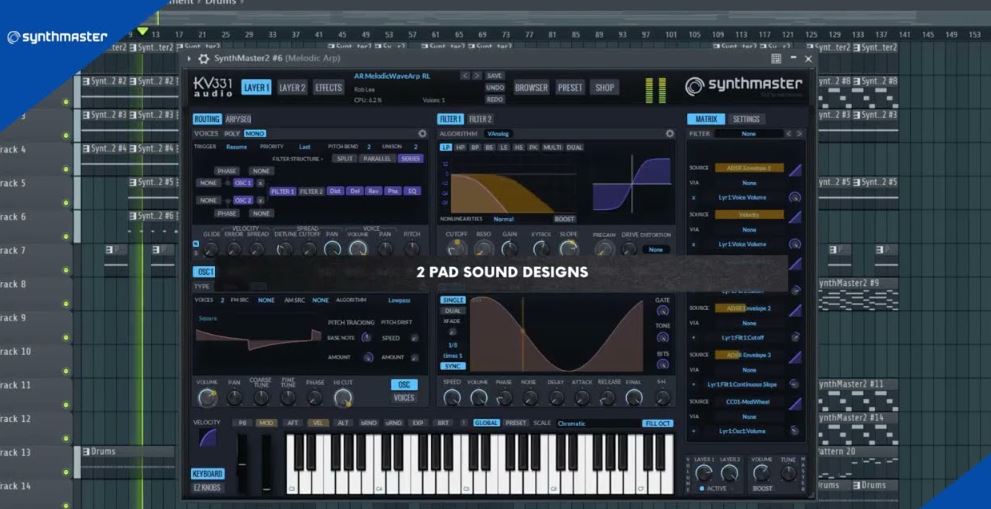The width and height of the screenshot is (991, 509).
Task: Set voices mode to POLY
Action: pyautogui.click(x=232, y=133)
